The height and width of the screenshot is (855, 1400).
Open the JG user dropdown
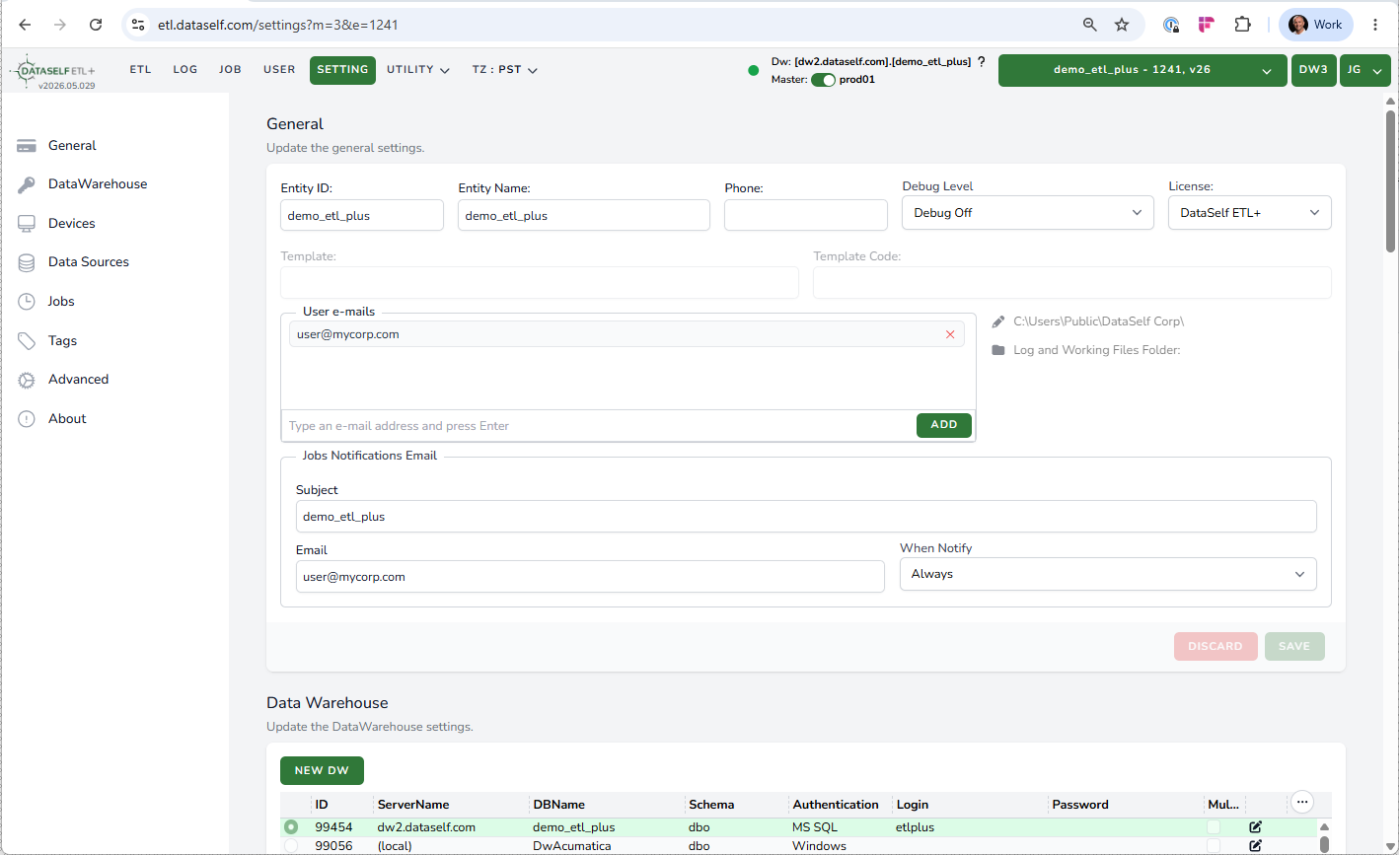point(1365,71)
